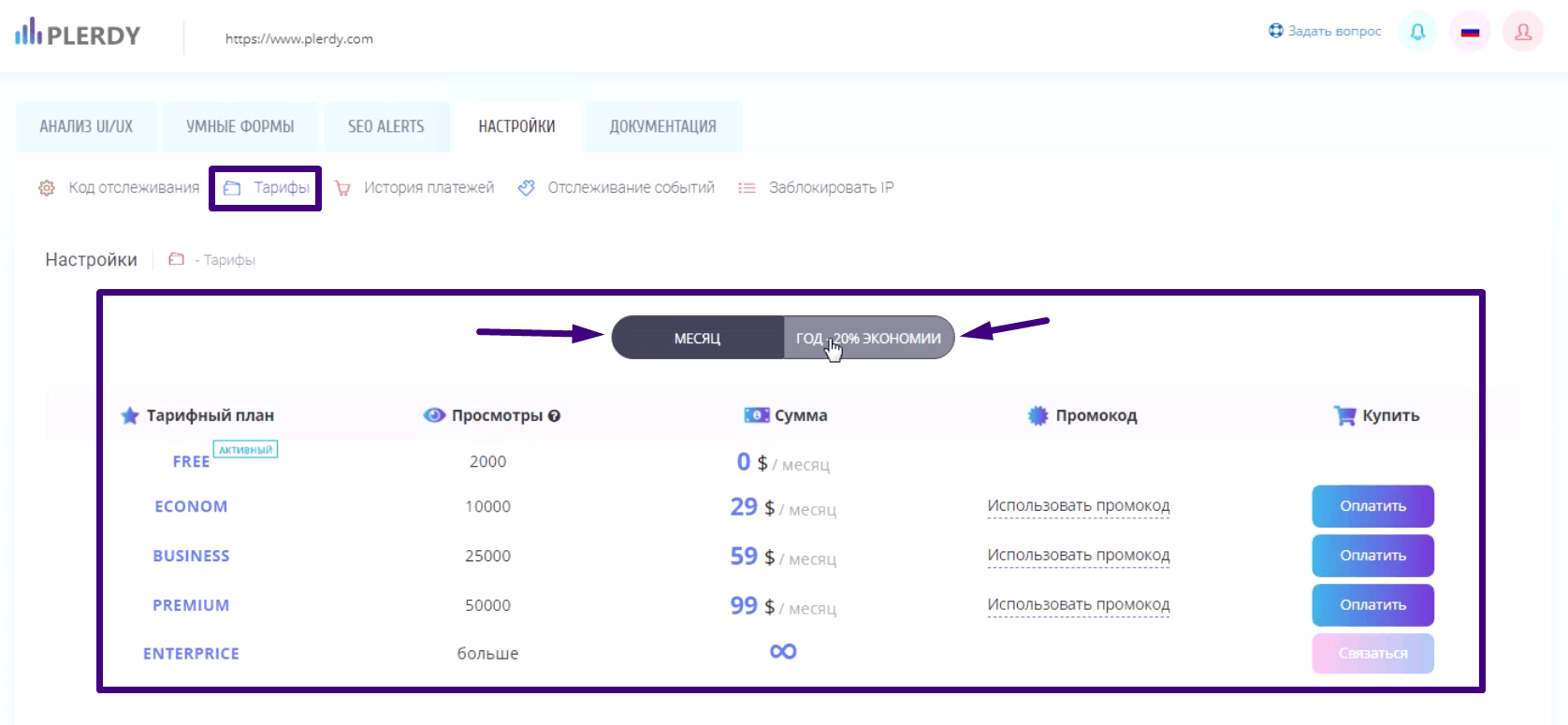
Task: Use promo code for ECONOM plan
Action: tap(1079, 506)
